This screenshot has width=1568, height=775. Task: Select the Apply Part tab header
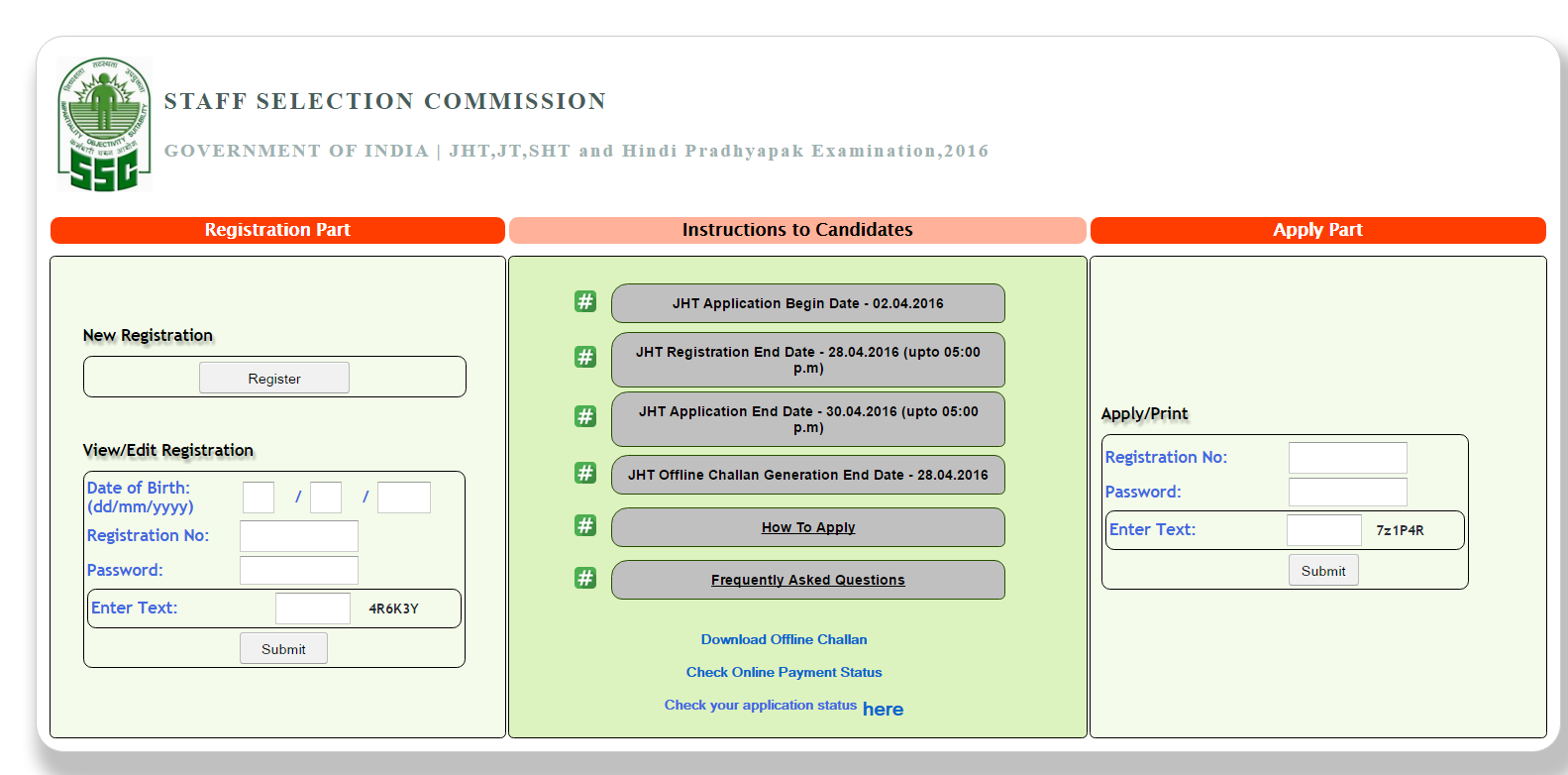(1317, 230)
